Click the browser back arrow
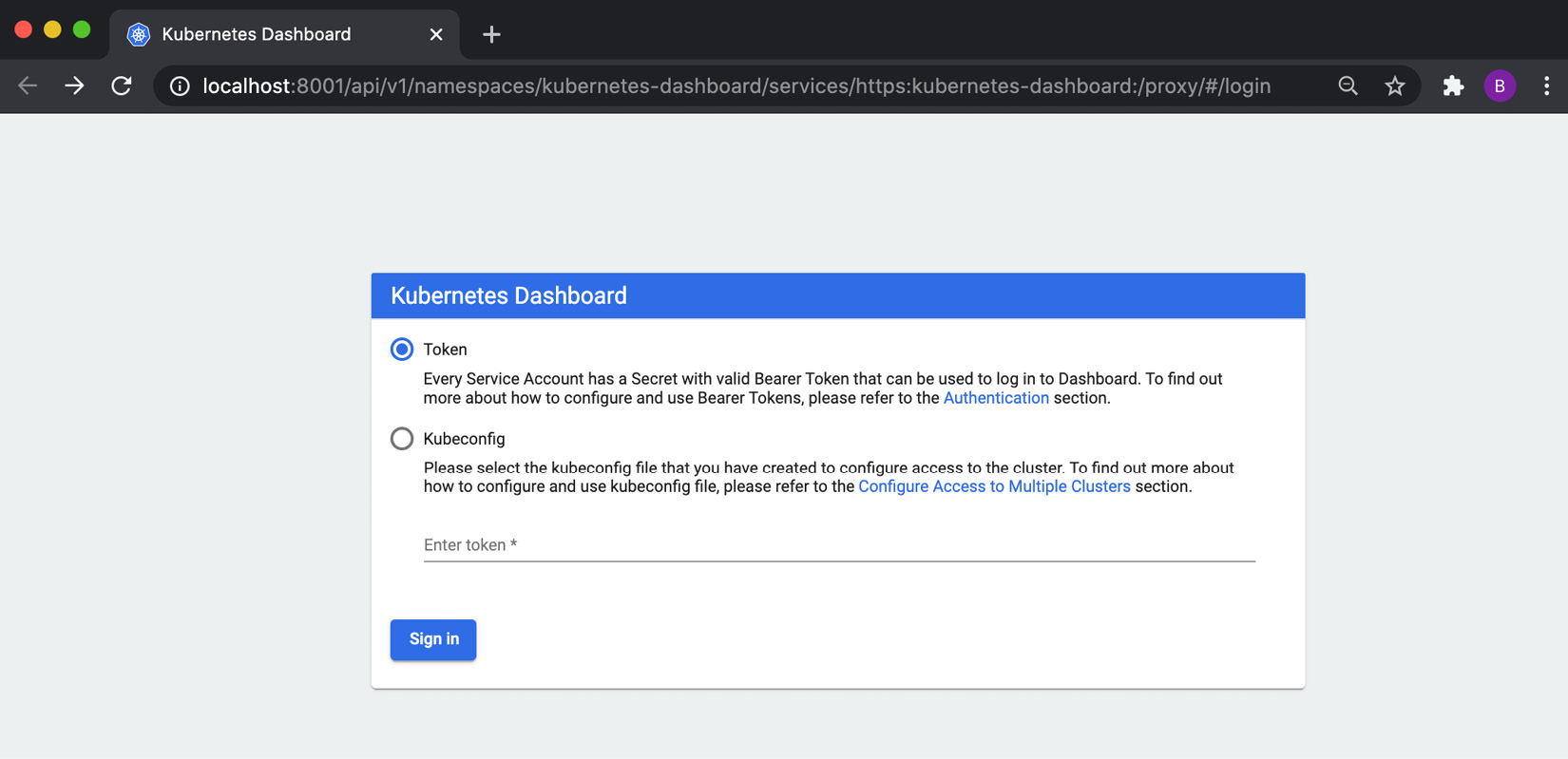Screen dimensions: 1568x759 (x=28, y=85)
